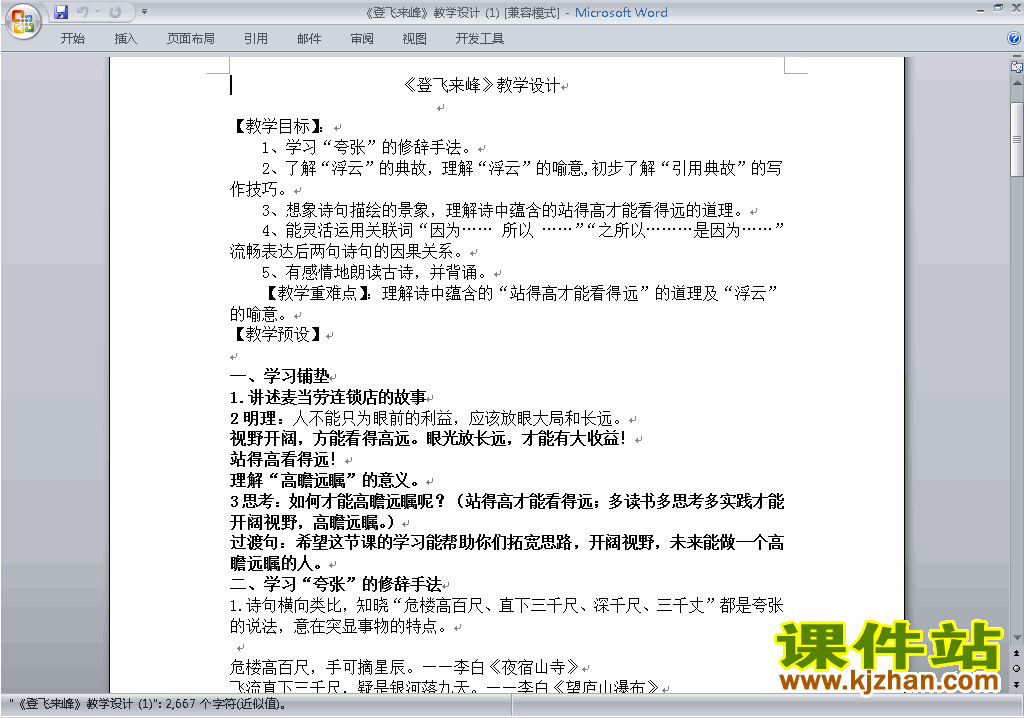Switch to the 邮件 ribbon tab

(x=309, y=39)
